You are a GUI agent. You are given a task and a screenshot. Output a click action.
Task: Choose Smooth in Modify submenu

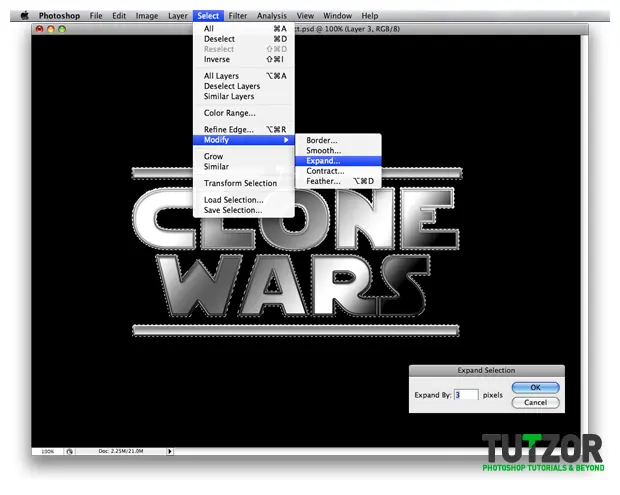point(338,151)
